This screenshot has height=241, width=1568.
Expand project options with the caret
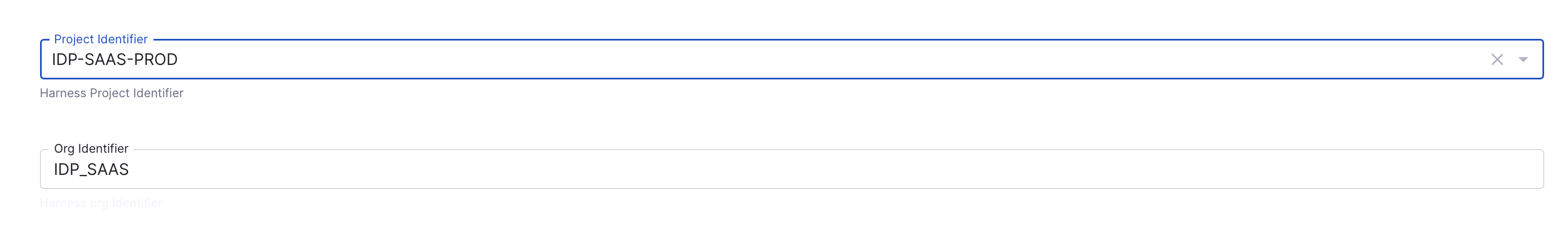[1523, 59]
